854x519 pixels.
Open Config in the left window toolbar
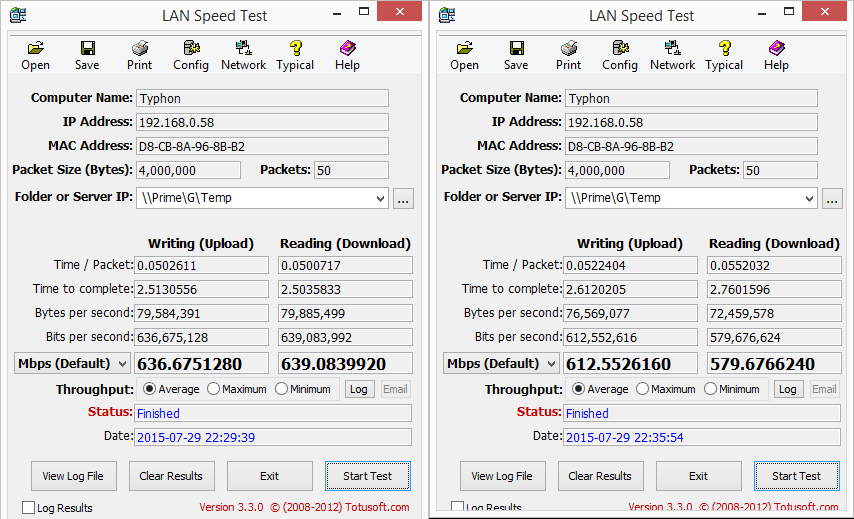click(191, 55)
